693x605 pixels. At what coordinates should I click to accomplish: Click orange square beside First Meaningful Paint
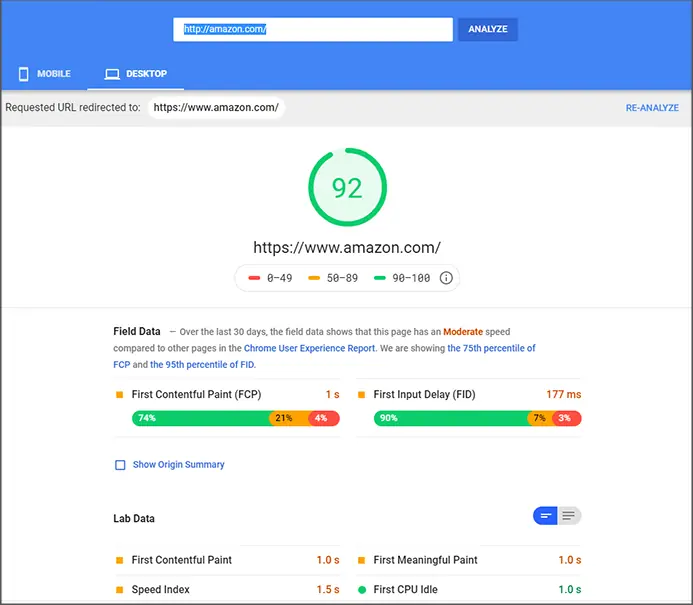tap(361, 560)
